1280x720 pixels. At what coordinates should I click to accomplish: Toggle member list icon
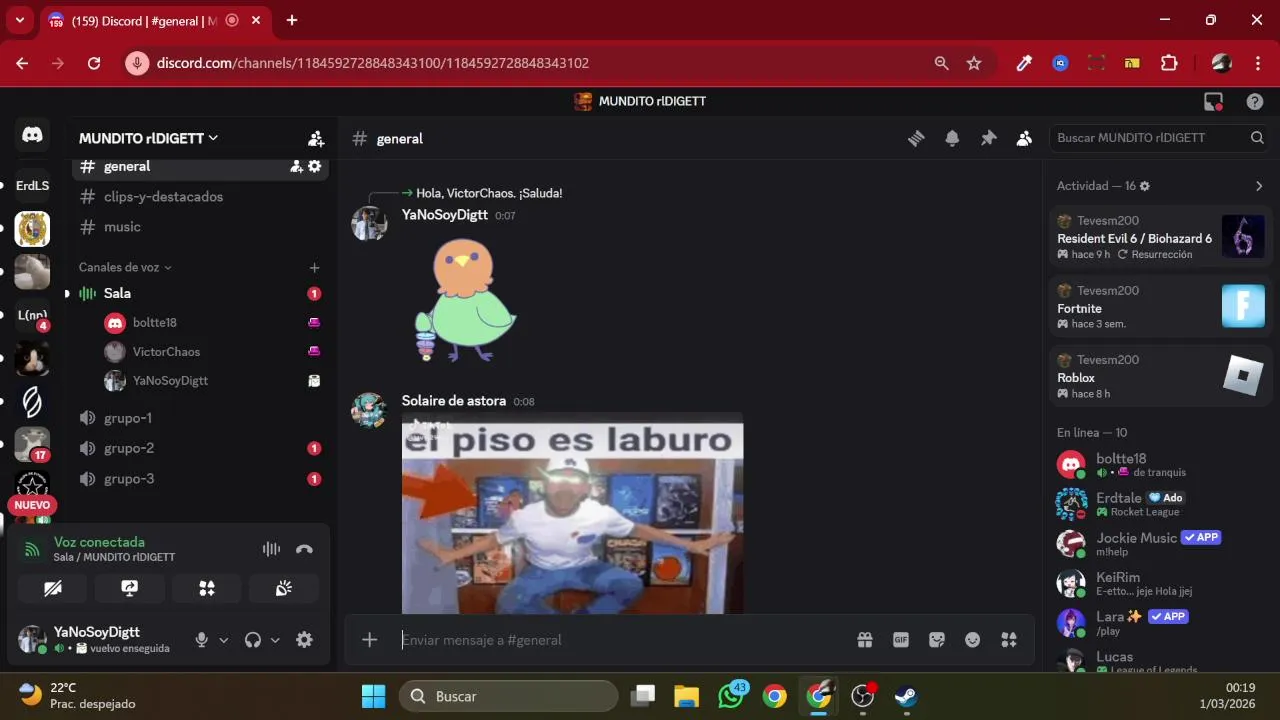[x=1024, y=138]
